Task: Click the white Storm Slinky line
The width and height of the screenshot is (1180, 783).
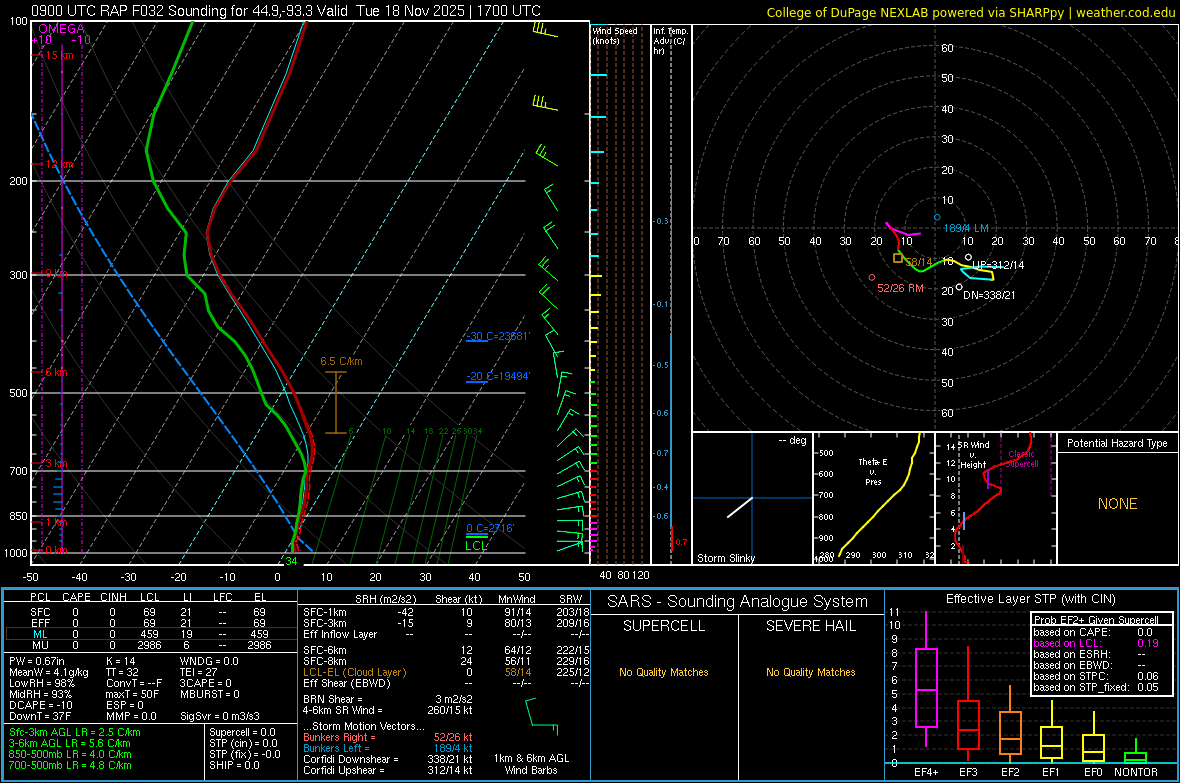Action: click(740, 507)
